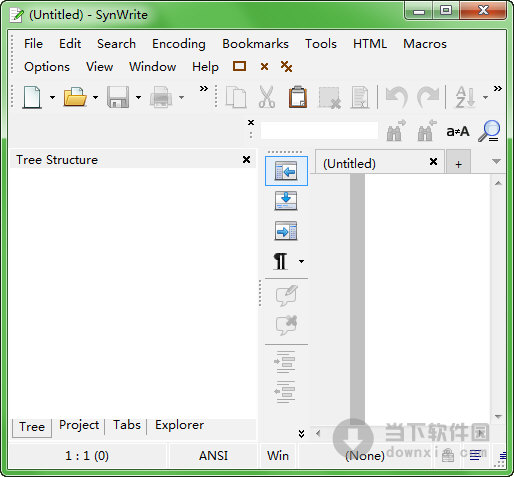Click the Indent block icon
Viewport: 514px width, 477px height.
pyautogui.click(x=285, y=361)
